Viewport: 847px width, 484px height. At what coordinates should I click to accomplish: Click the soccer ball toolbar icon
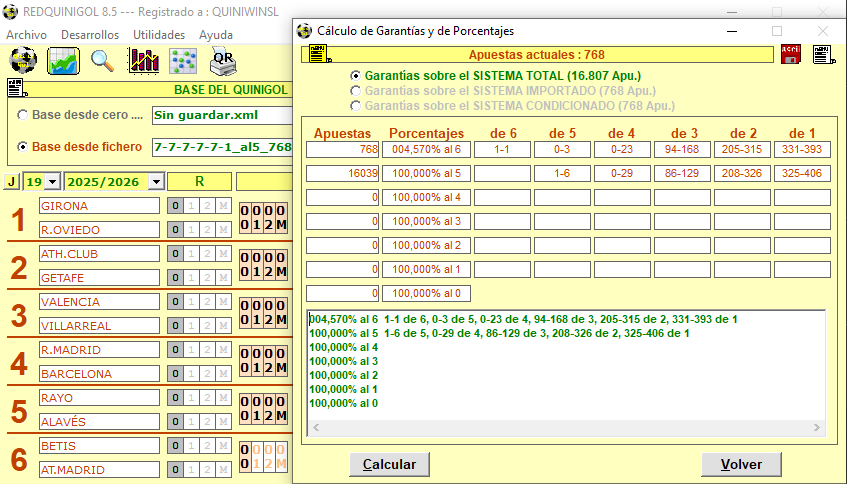pos(23,60)
